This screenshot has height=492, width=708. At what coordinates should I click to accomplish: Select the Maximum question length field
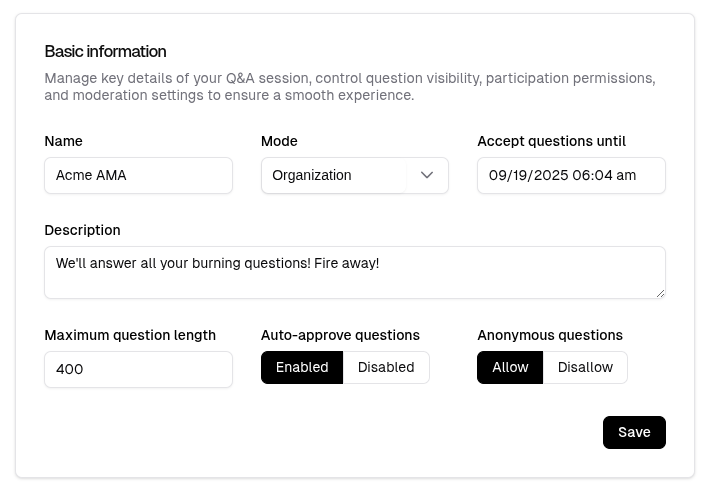(x=138, y=369)
